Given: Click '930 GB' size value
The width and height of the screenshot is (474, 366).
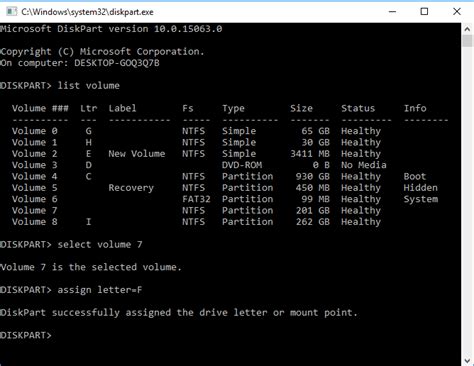Looking at the screenshot, I should (312, 176).
